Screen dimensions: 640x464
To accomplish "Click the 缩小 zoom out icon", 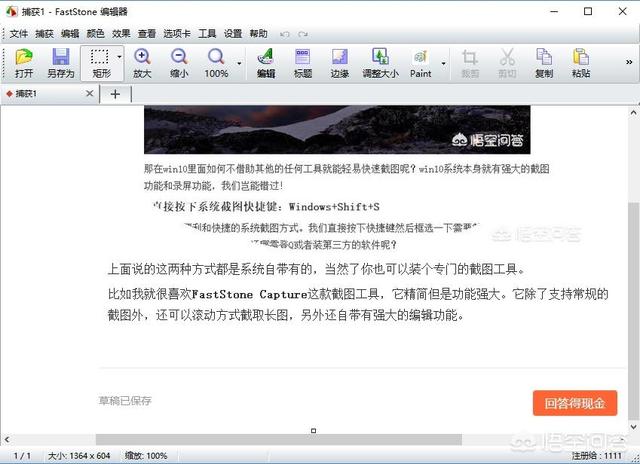I will pyautogui.click(x=179, y=63).
